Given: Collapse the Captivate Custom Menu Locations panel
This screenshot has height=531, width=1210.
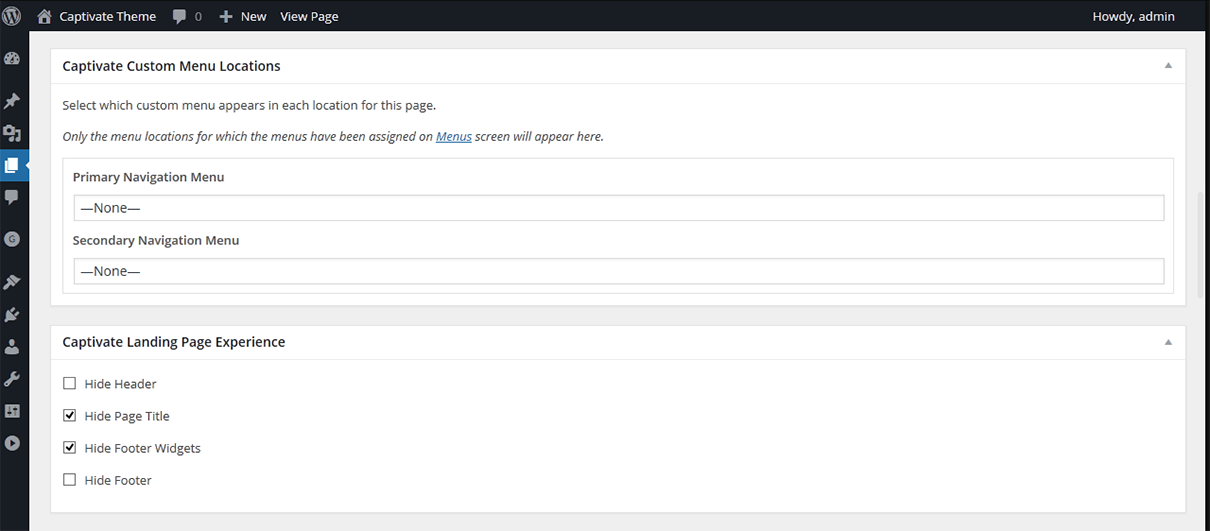Looking at the screenshot, I should (x=1168, y=65).
